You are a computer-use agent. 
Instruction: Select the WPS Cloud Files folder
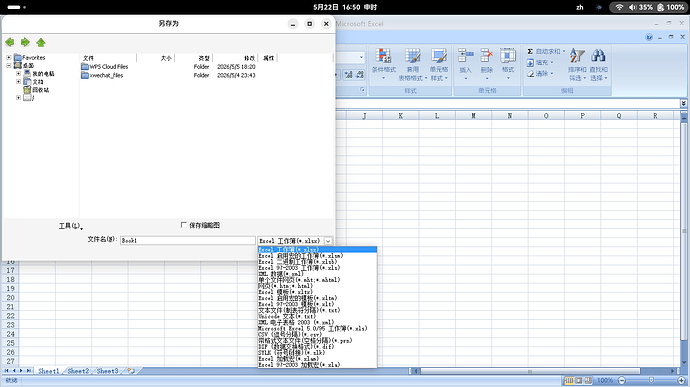coord(104,66)
